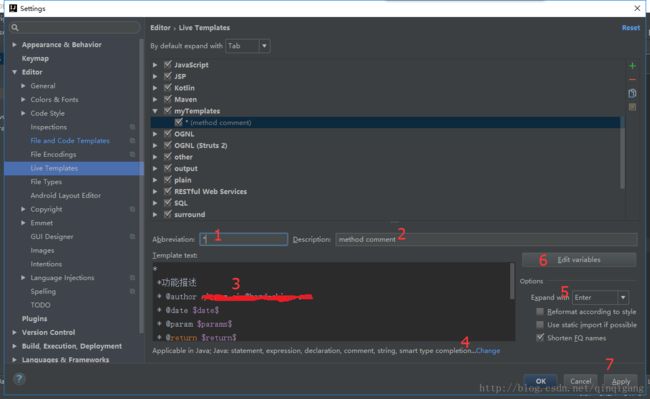Open File and Code Templates page
The height and width of the screenshot is (399, 650).
point(70,140)
